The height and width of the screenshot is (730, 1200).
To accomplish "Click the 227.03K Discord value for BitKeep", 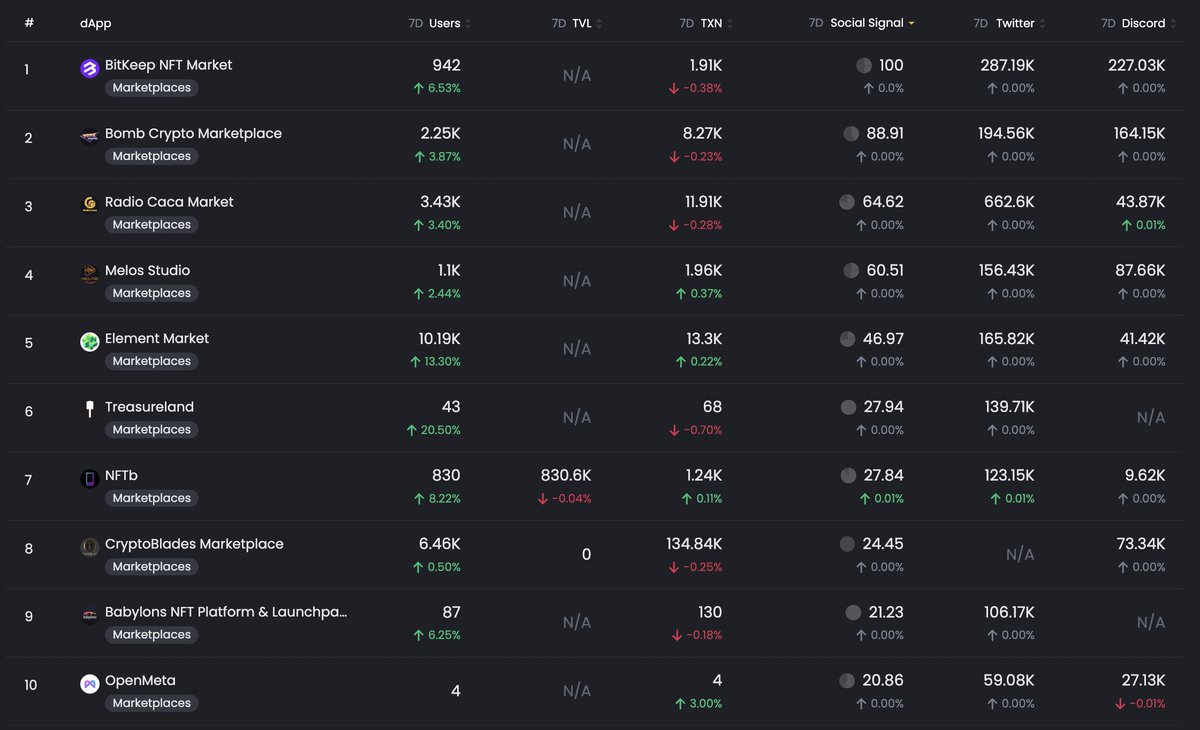I will coord(1137,65).
